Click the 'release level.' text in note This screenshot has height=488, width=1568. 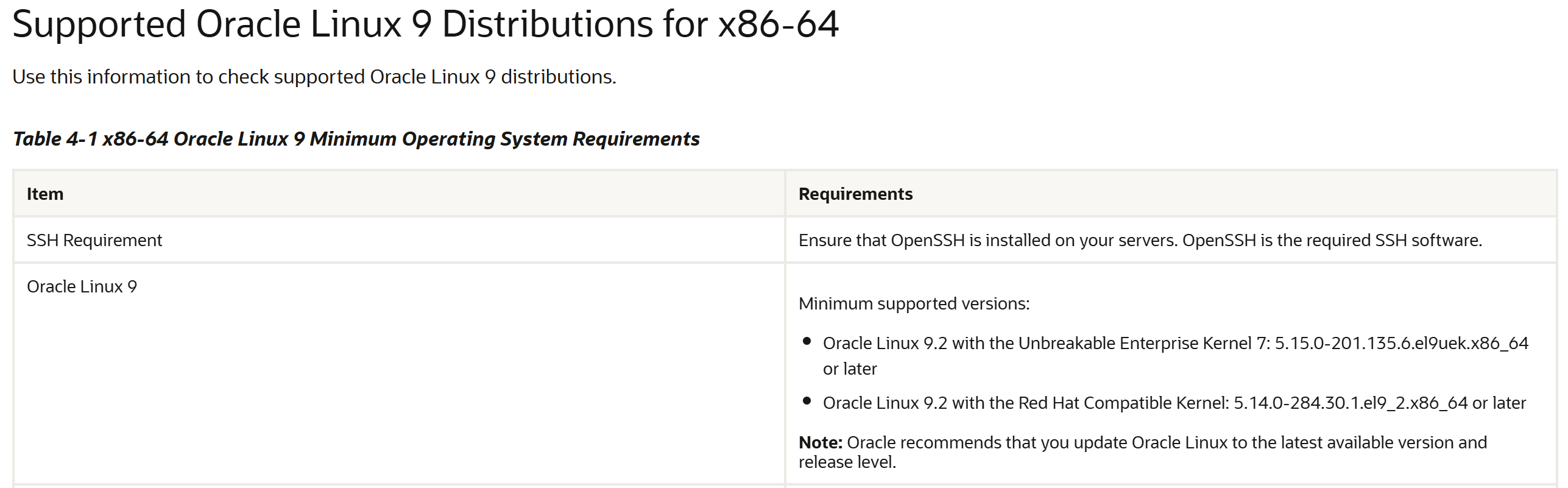click(x=847, y=462)
